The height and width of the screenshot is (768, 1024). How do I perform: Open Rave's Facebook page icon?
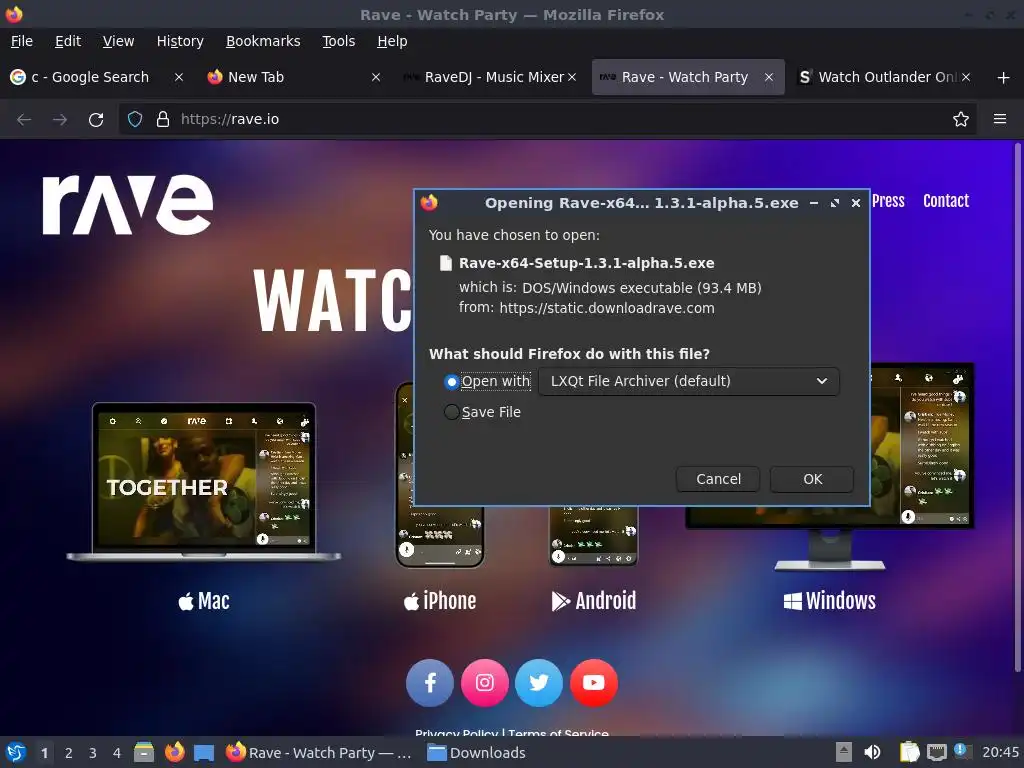tap(430, 683)
